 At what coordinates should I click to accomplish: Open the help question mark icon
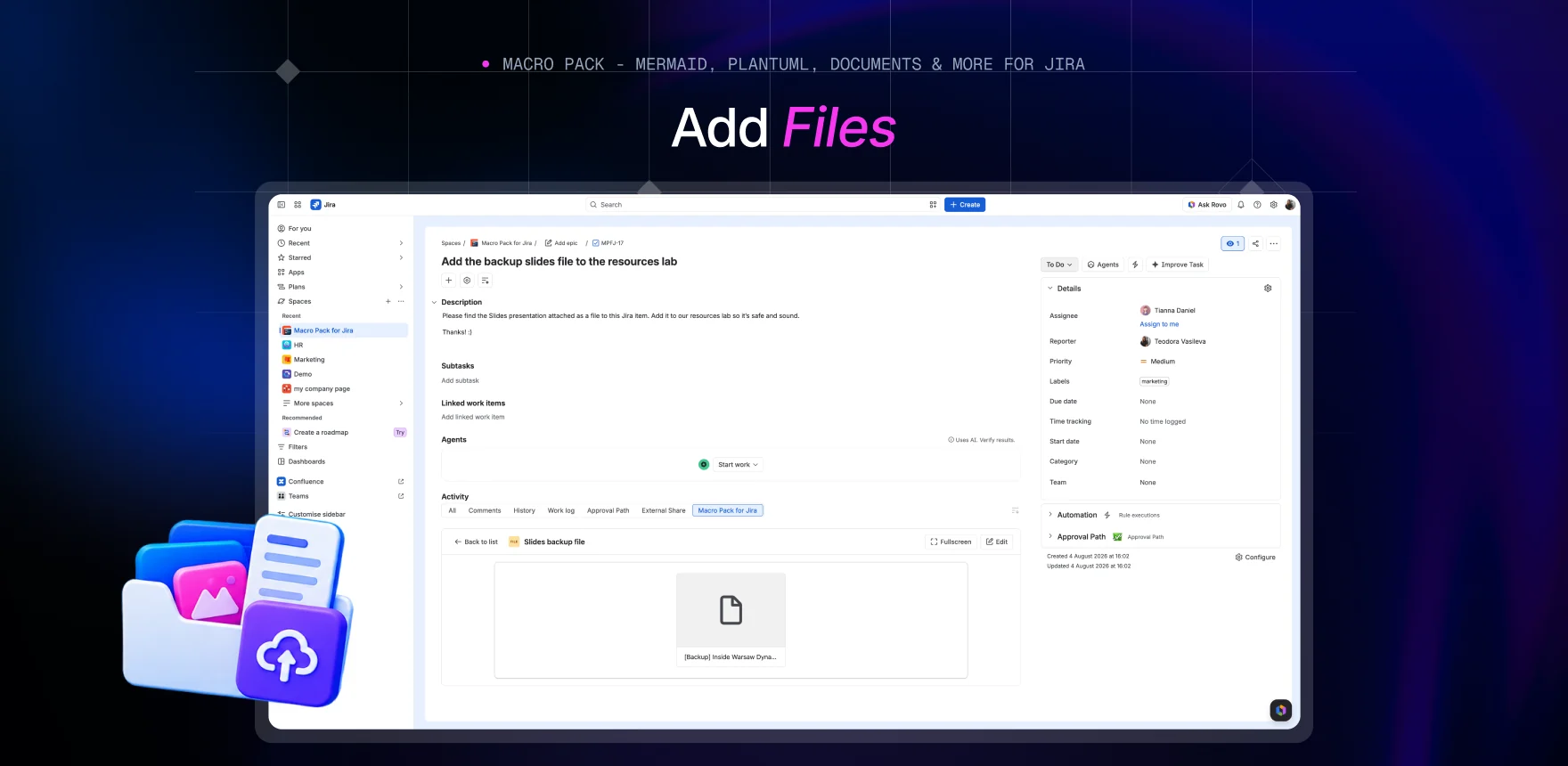click(x=1257, y=205)
